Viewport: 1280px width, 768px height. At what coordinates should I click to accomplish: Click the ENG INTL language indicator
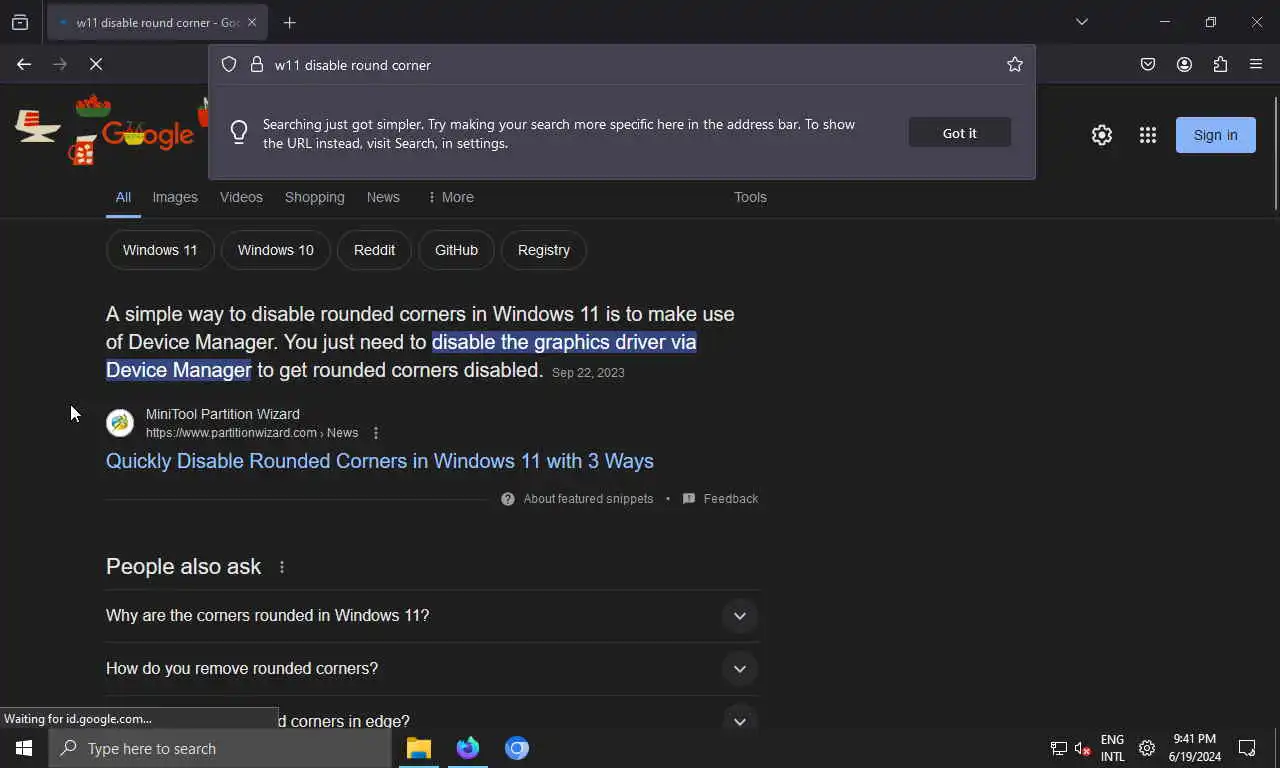coord(1112,748)
